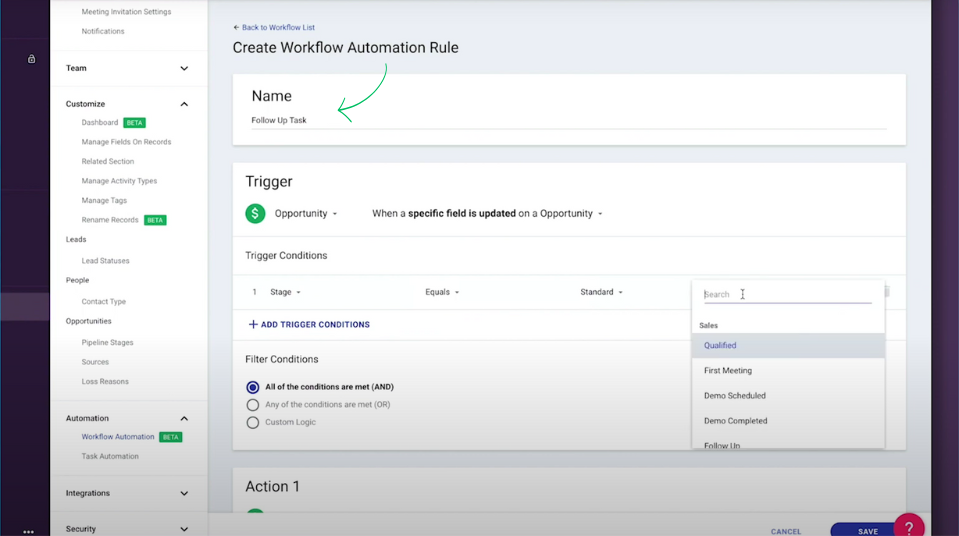The image size is (959, 536).
Task: Open Workflow Automation in sidebar
Action: point(118,437)
